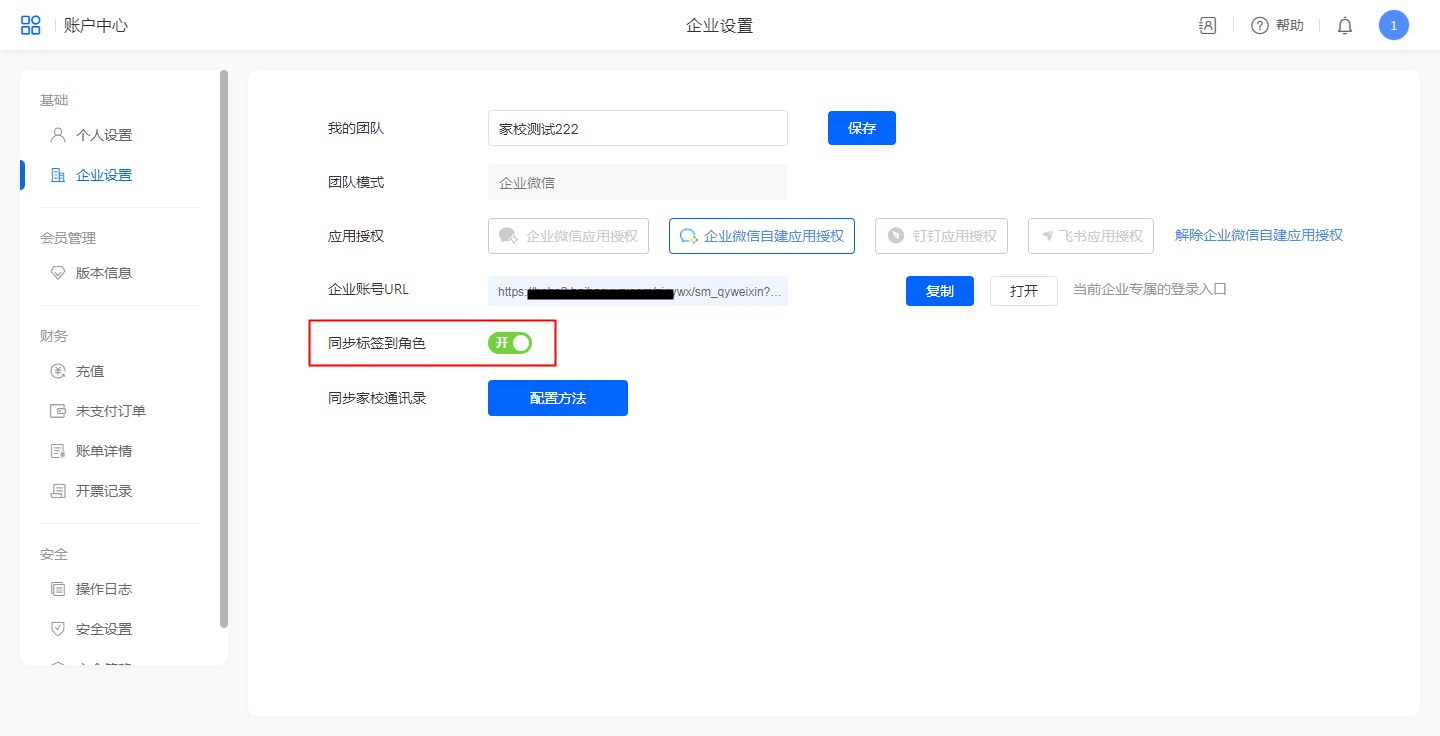Click the 我的团队 name input field
1440x736 pixels.
[x=637, y=128]
